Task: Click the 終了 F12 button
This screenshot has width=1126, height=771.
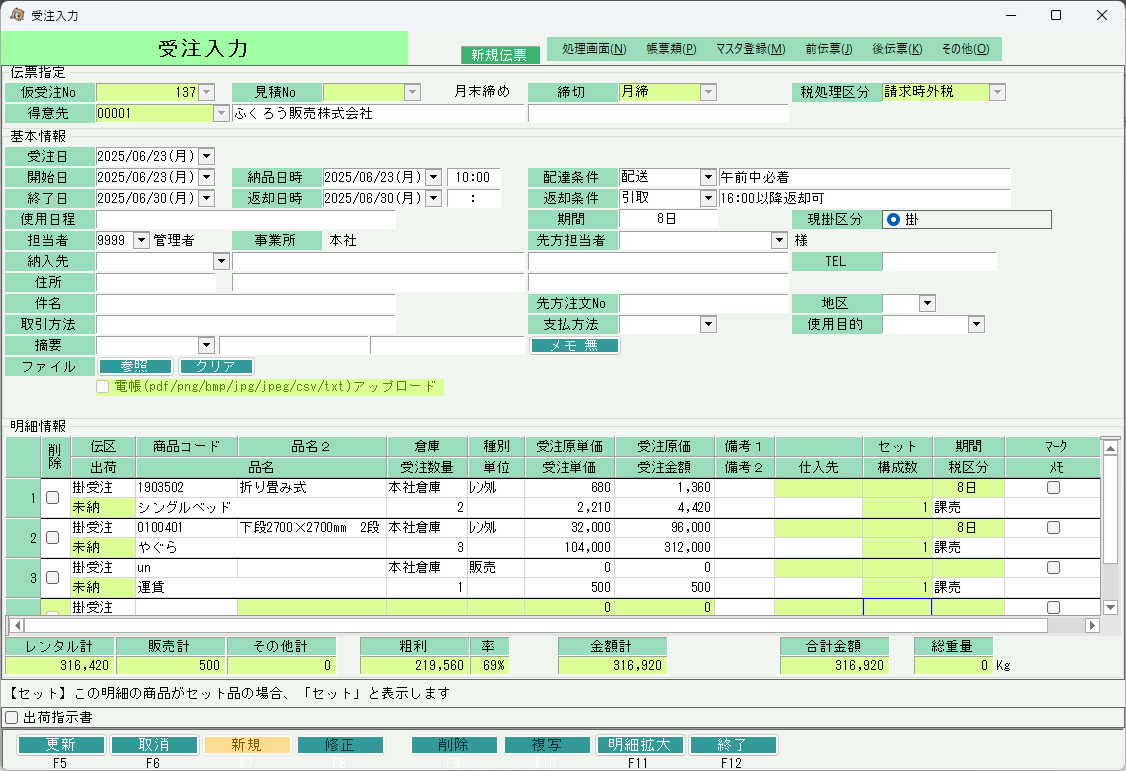Action: click(x=732, y=745)
